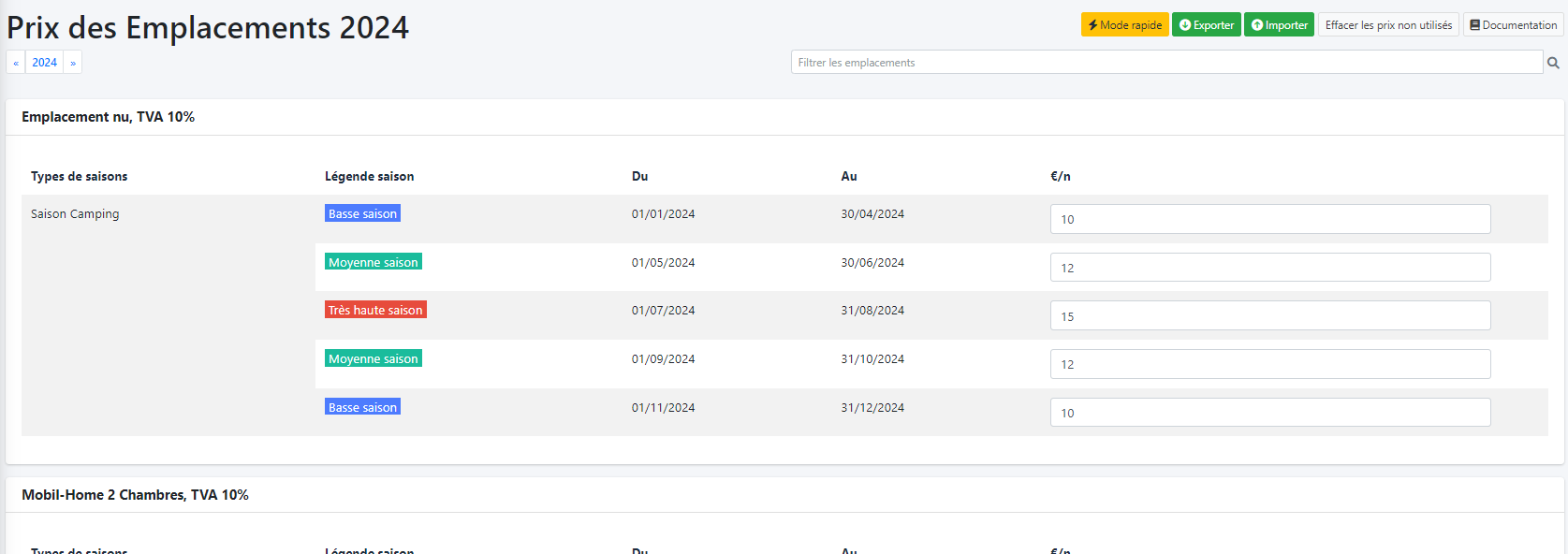Viewport: 1568px width, 554px height.
Task: Click the Importer upload button
Action: click(1279, 25)
